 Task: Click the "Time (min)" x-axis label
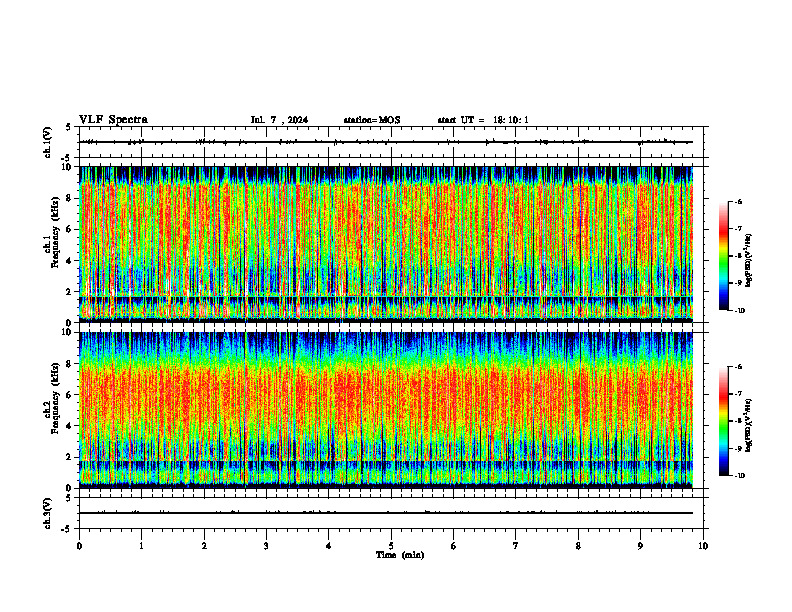click(400, 555)
